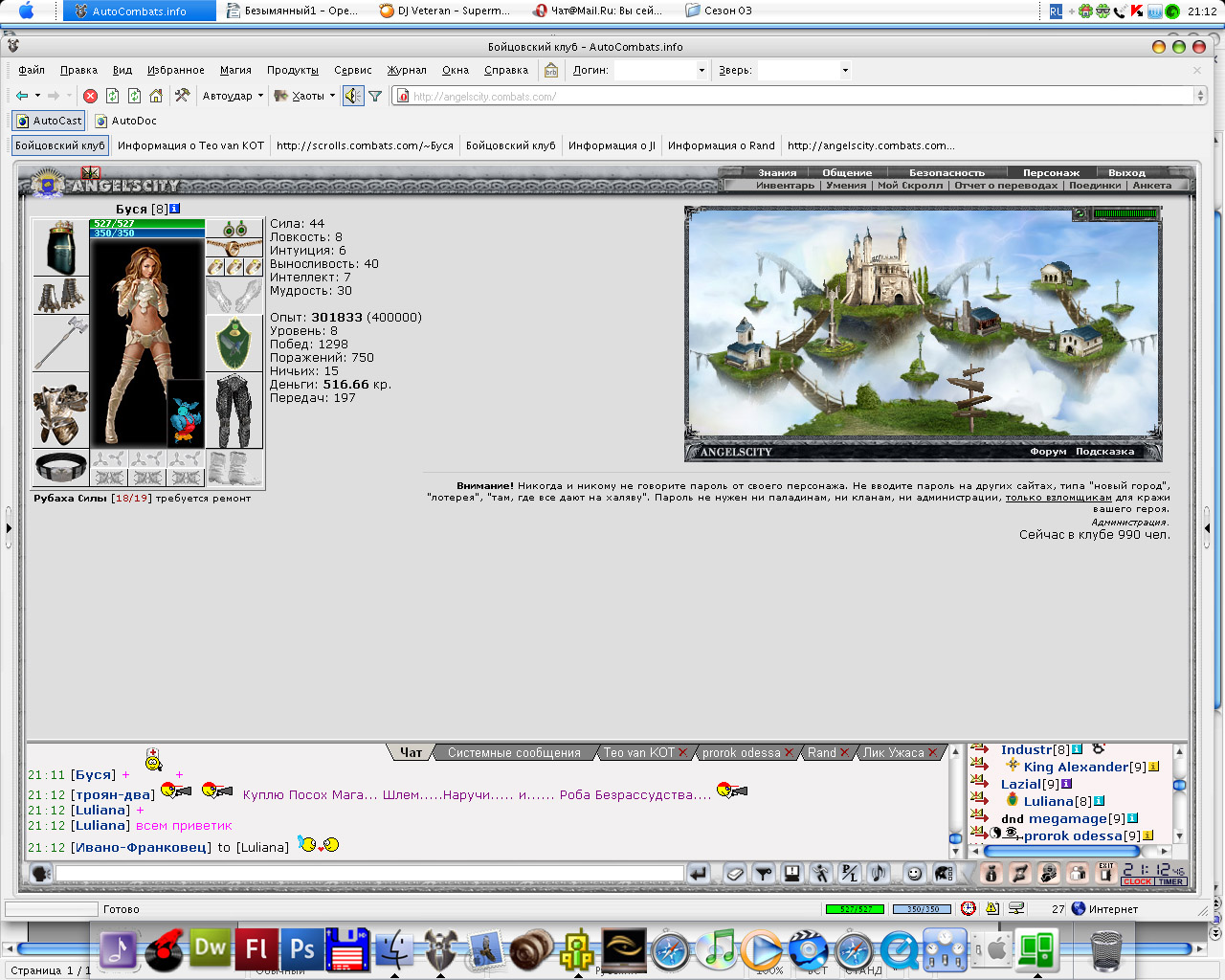1225x980 pixels.
Task: Expand the Автоудар dropdown
Action: tap(233, 96)
